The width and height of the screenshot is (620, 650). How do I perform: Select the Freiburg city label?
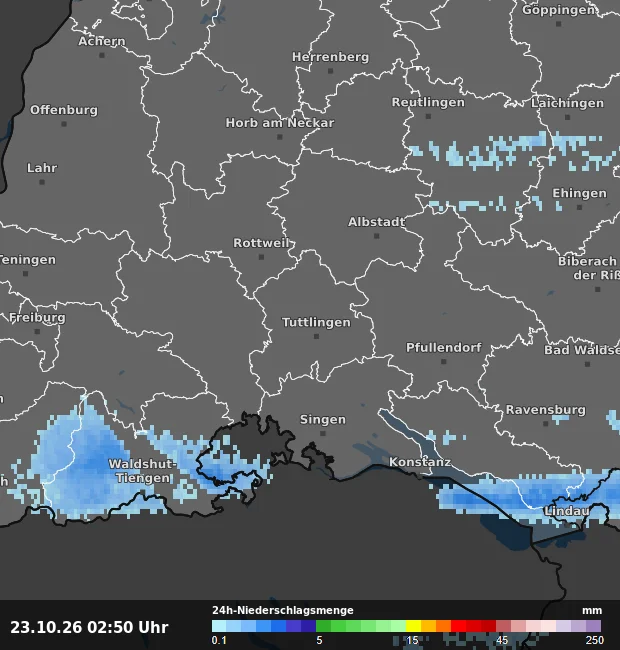click(37, 318)
